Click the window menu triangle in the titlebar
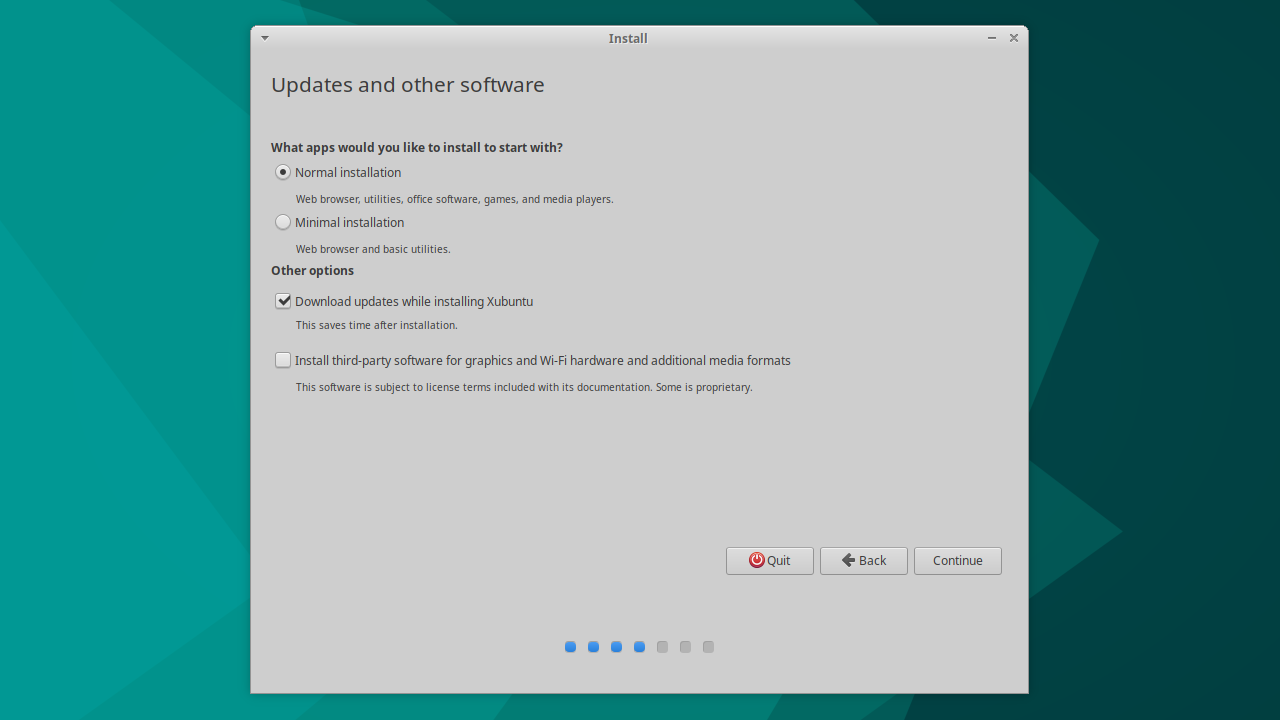 pos(264,37)
